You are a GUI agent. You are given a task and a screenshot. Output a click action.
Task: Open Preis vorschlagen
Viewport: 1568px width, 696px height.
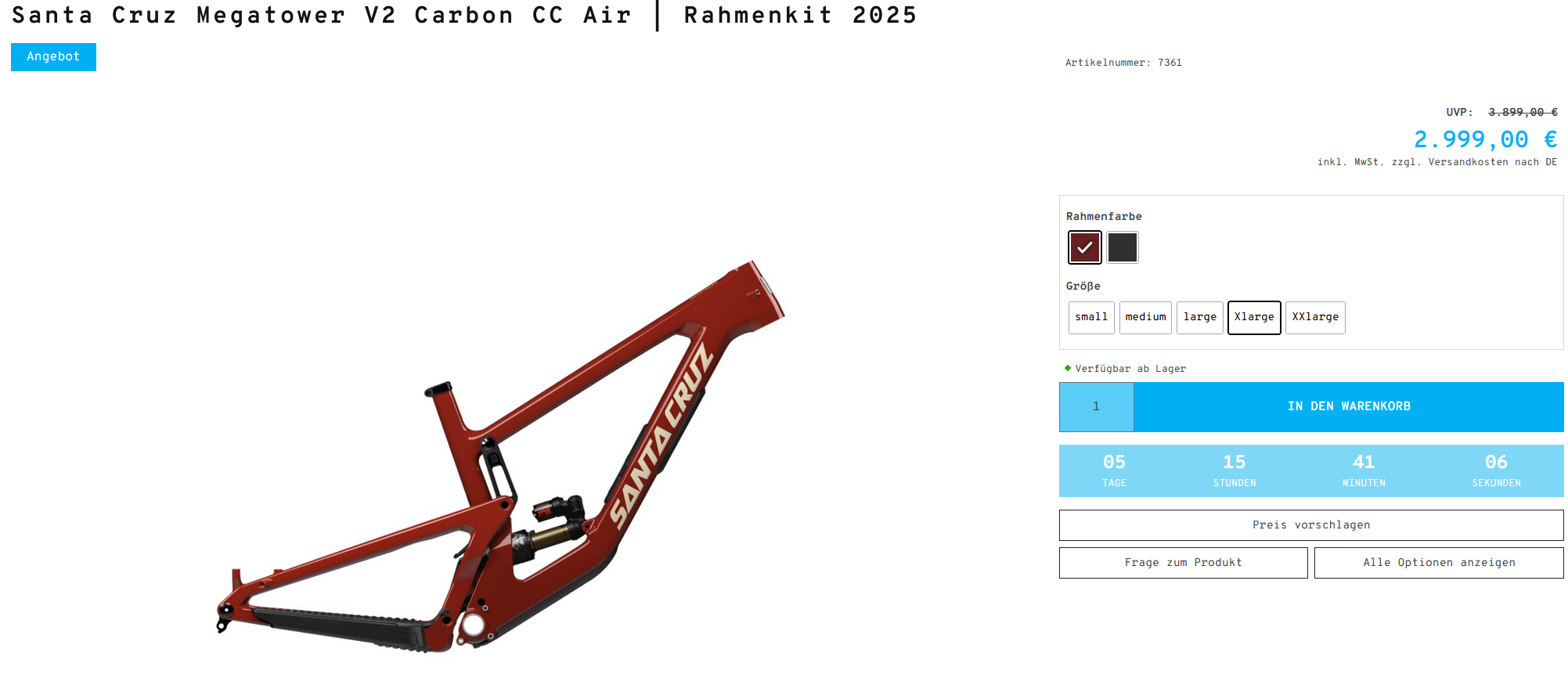pyautogui.click(x=1311, y=525)
